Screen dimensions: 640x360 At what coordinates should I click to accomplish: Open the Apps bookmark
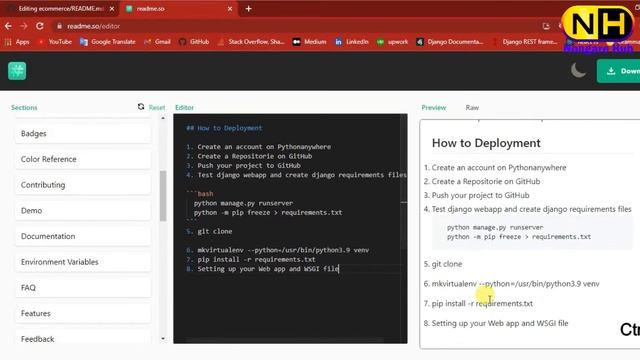(17, 42)
